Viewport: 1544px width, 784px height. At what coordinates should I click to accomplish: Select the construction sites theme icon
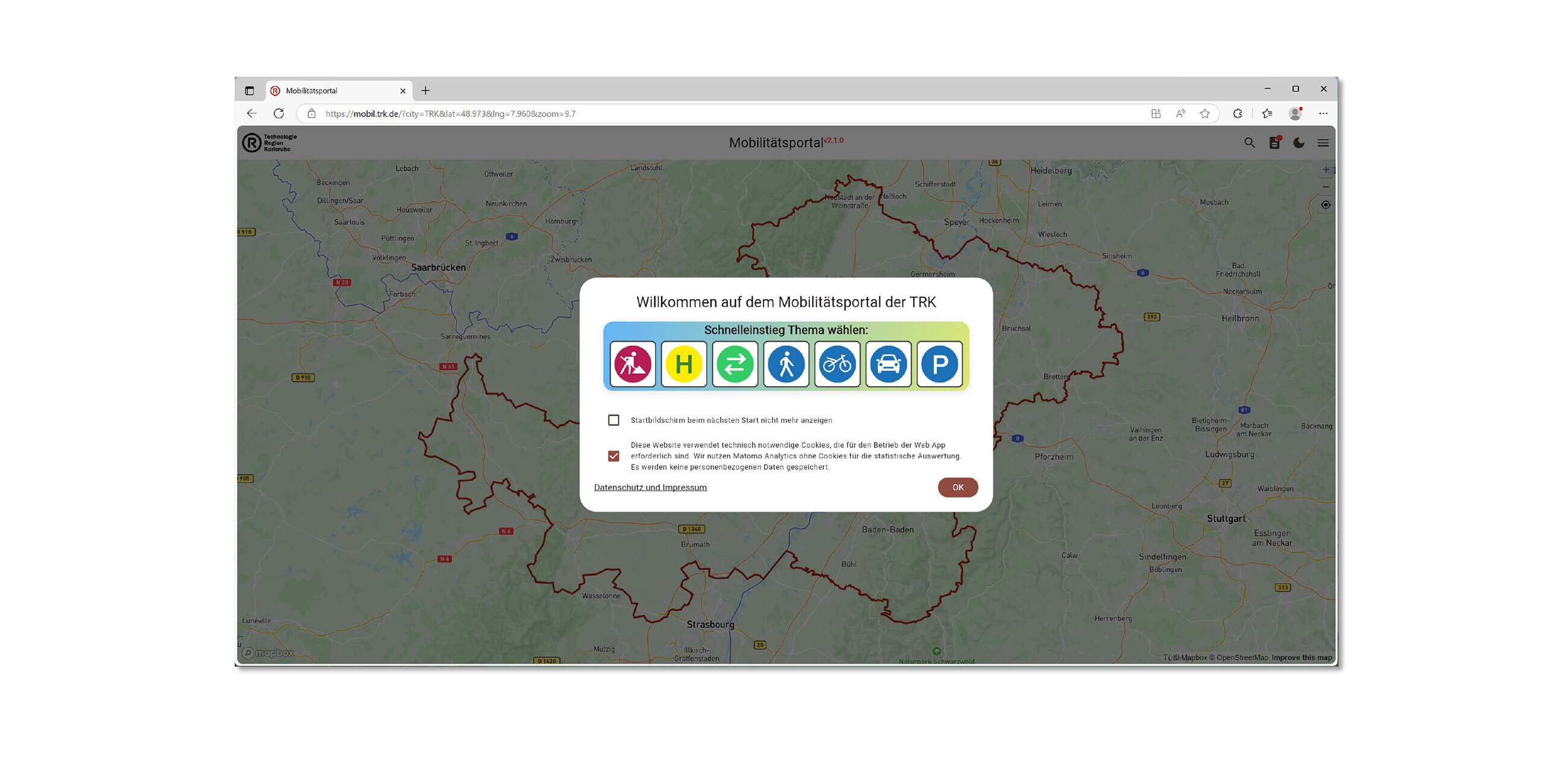[x=632, y=364]
